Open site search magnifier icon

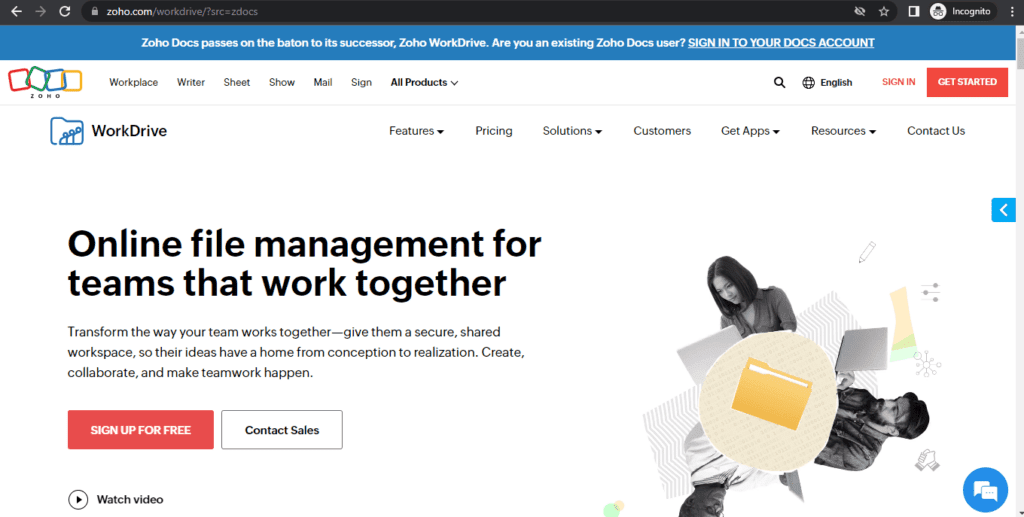click(x=779, y=82)
